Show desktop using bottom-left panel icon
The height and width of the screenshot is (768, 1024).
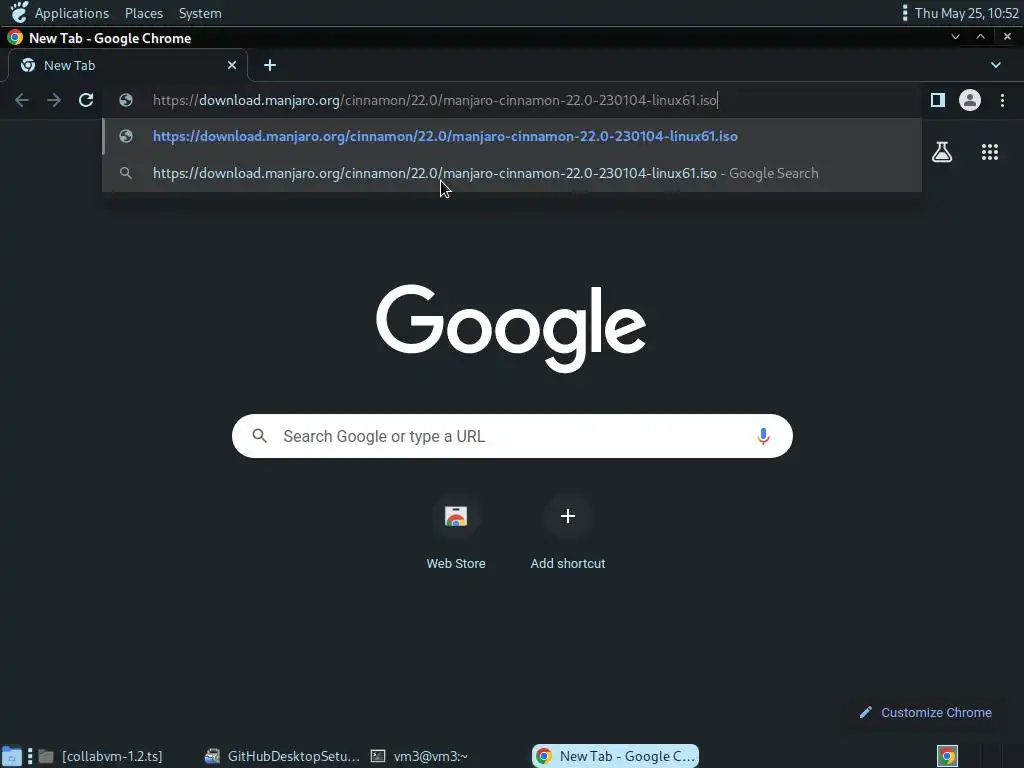tap(12, 756)
